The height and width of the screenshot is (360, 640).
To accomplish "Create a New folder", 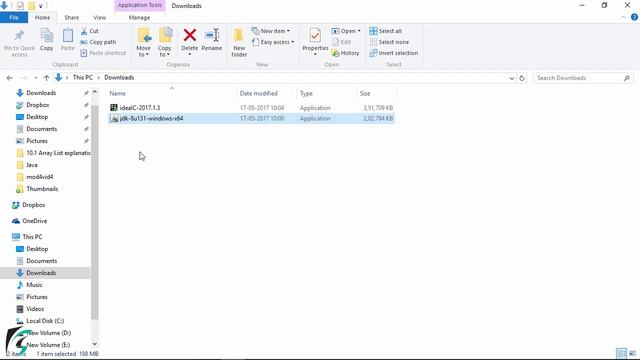I will tap(239, 42).
